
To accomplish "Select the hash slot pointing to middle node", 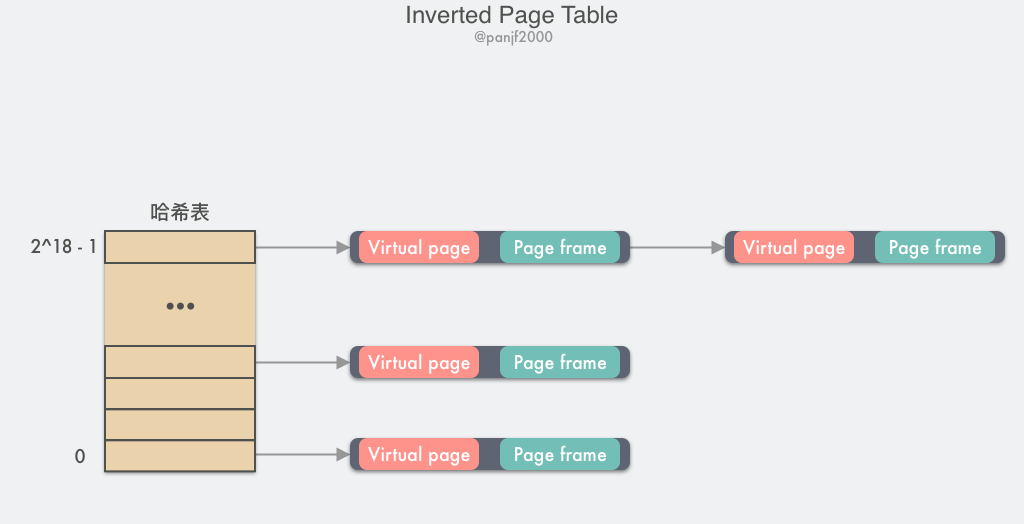I will point(180,362).
